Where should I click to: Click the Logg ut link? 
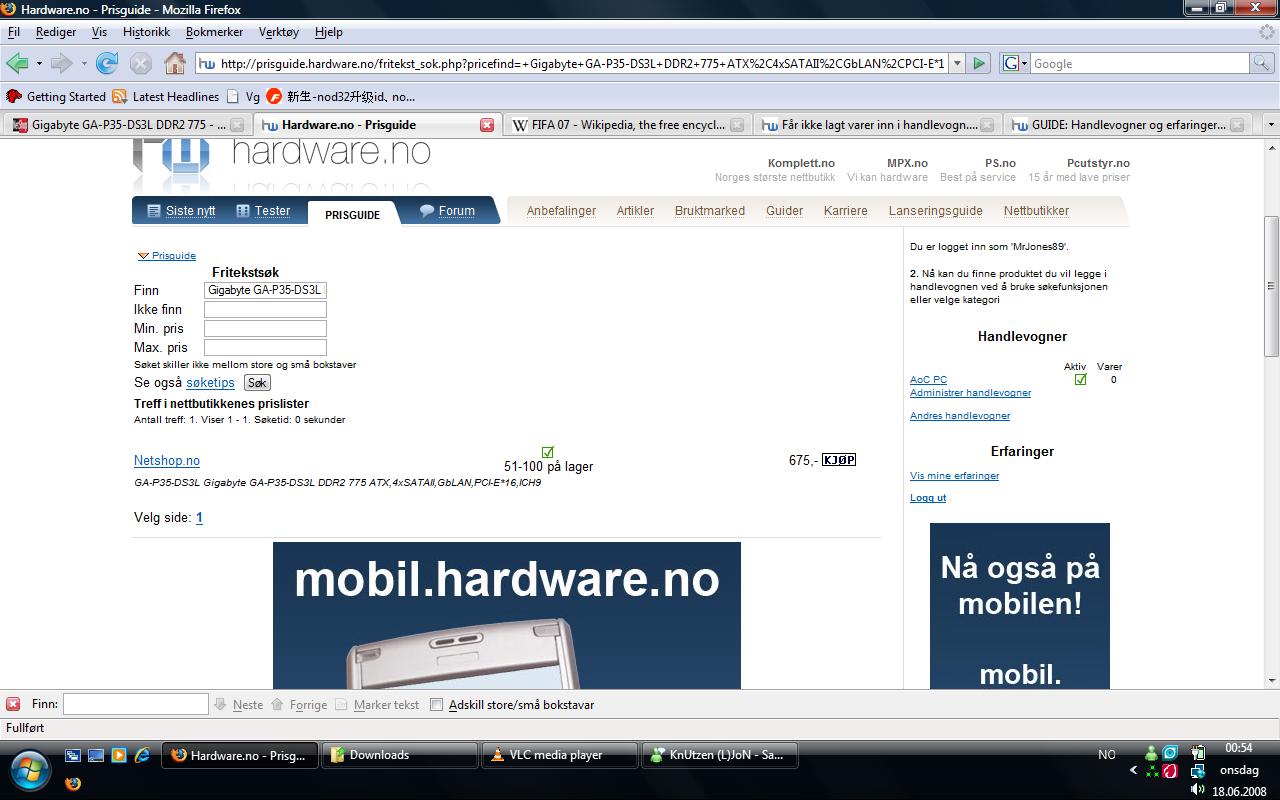928,498
